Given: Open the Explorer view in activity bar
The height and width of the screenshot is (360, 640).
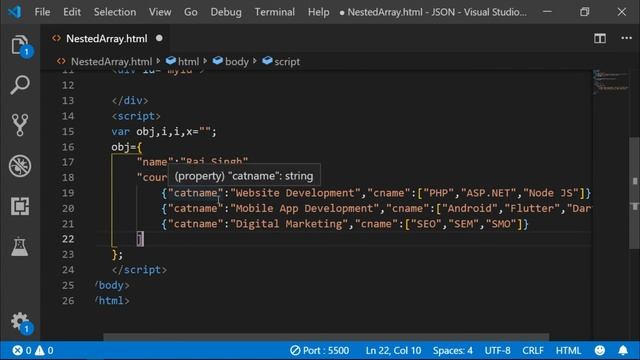Looking at the screenshot, I should (20, 45).
